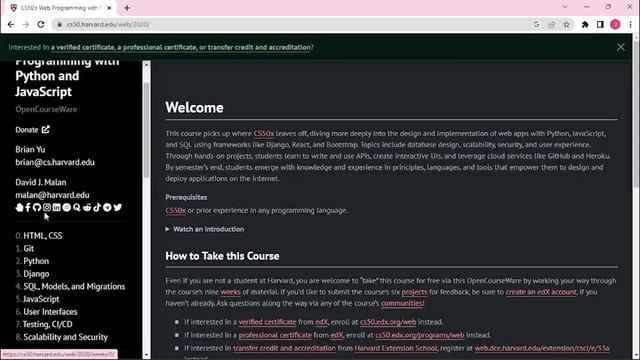The width and height of the screenshot is (640, 360).
Task: View site information via the padlock icon
Action: [60, 24]
